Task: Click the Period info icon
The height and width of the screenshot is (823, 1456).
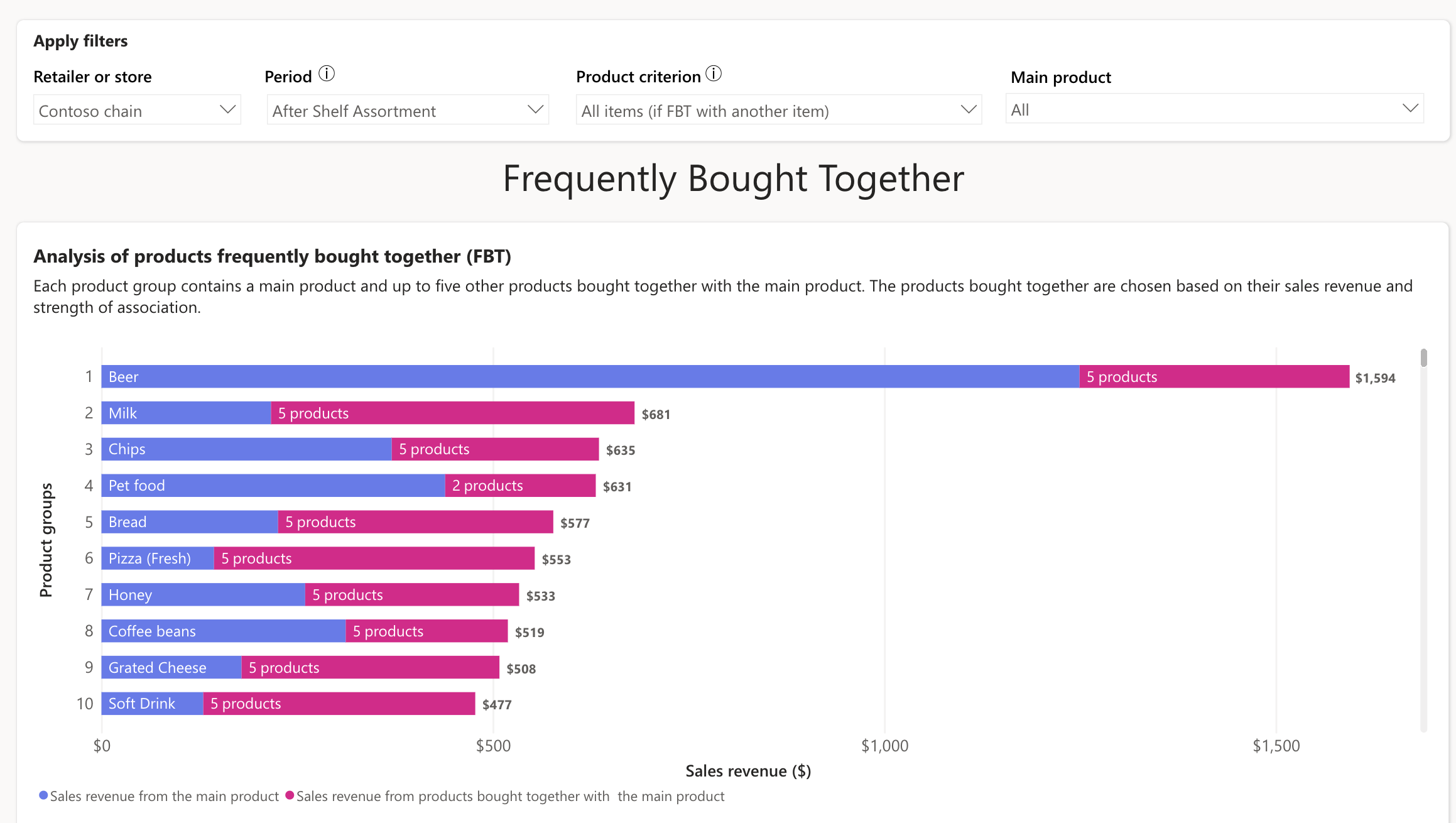Action: 327,73
